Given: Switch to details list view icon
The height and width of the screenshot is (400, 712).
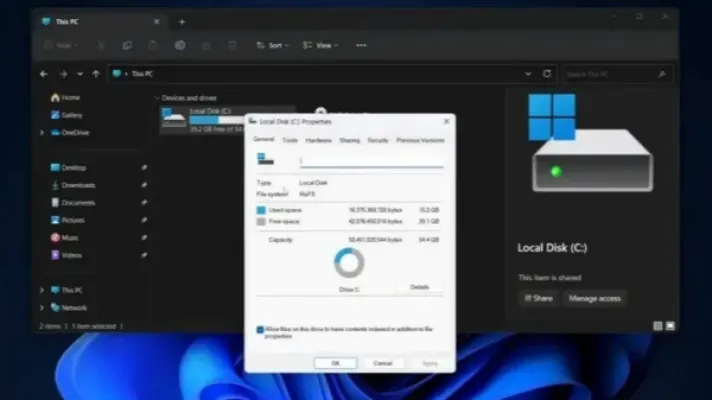Looking at the screenshot, I should [x=658, y=326].
